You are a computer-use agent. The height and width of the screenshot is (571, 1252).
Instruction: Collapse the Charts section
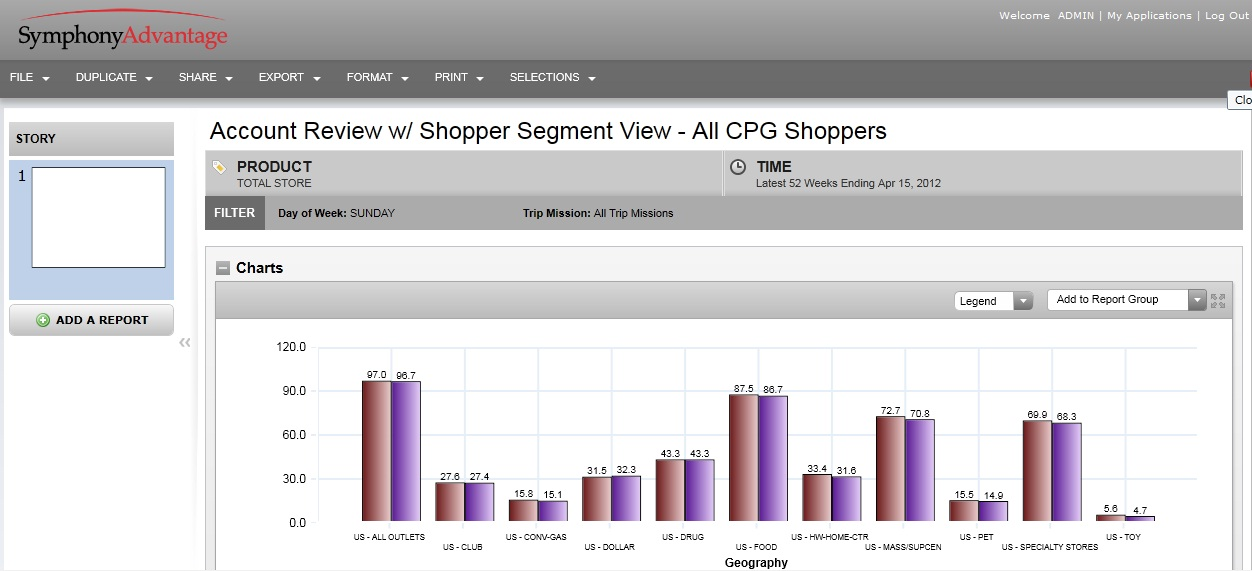tap(223, 268)
